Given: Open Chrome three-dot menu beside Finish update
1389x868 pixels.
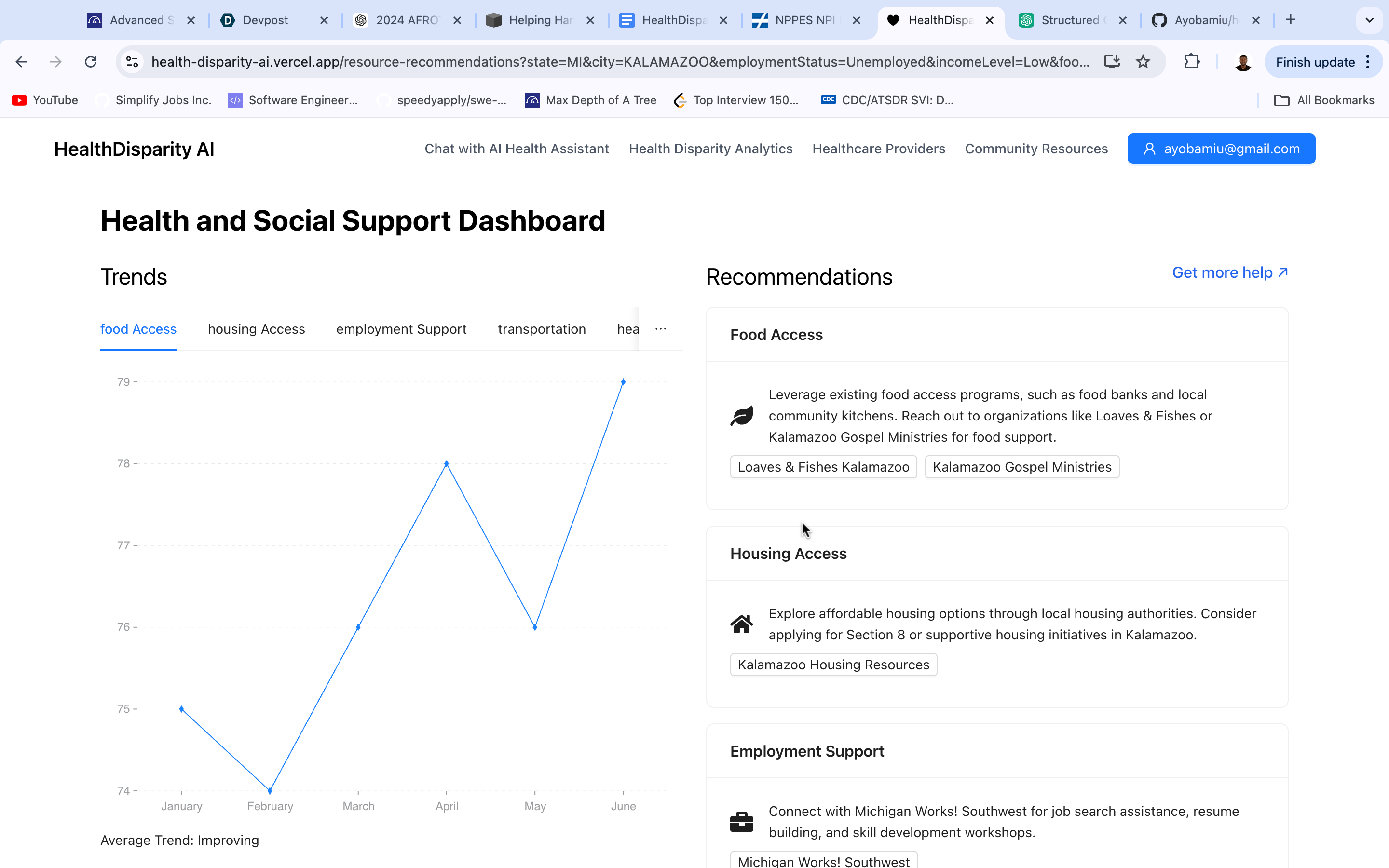Looking at the screenshot, I should pos(1368,62).
